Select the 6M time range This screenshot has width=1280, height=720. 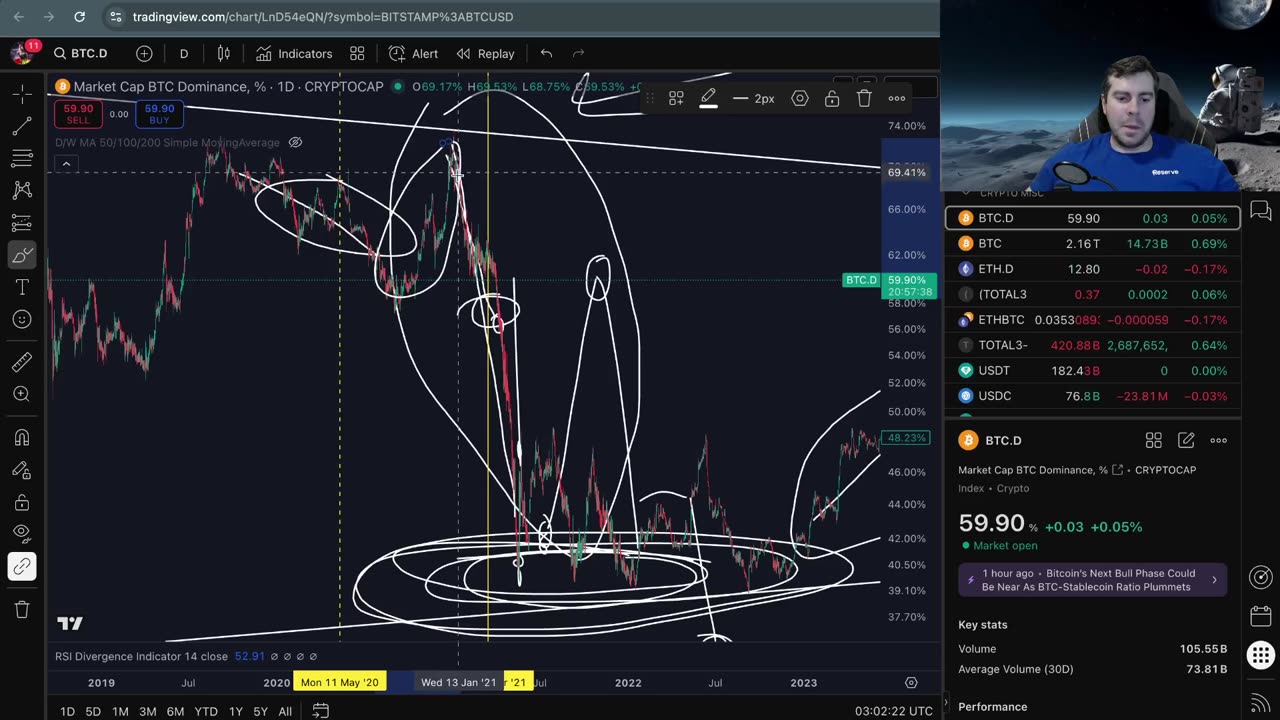click(175, 711)
